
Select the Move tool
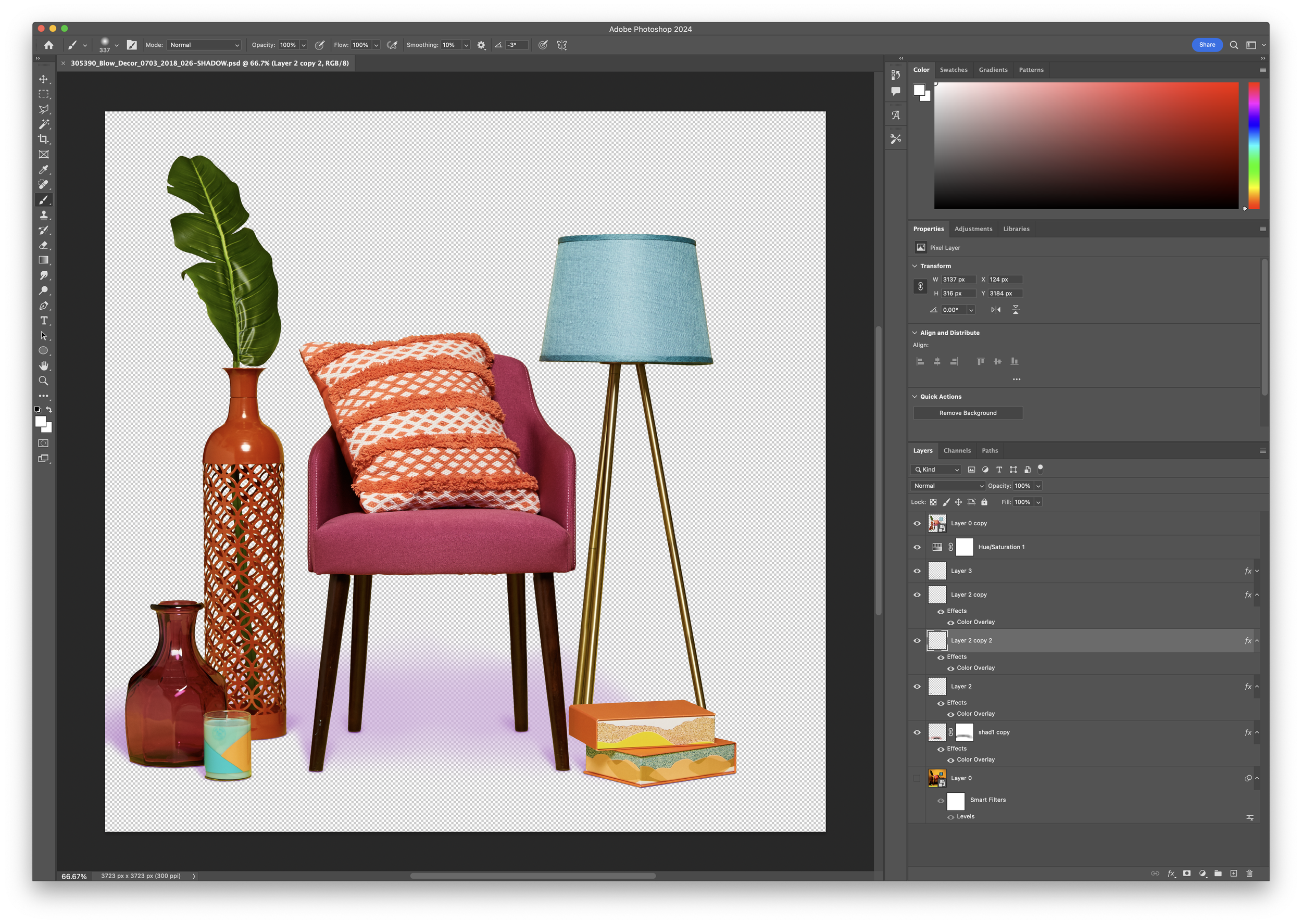pyautogui.click(x=43, y=79)
